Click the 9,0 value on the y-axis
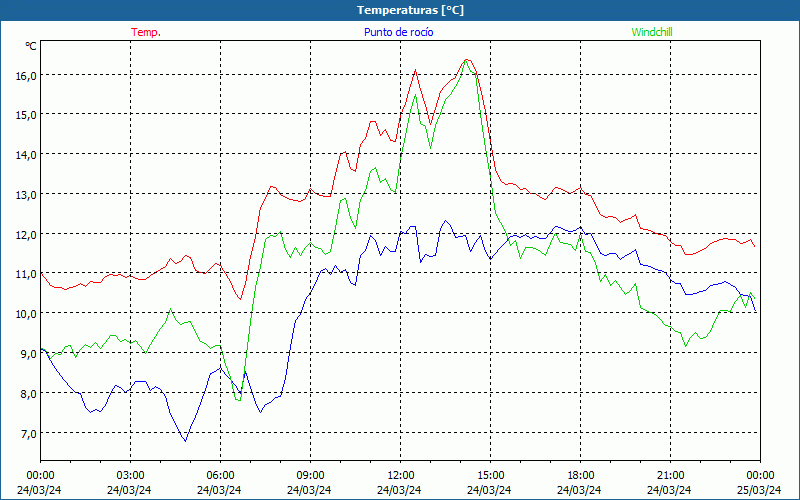The image size is (800, 500). coord(27,354)
